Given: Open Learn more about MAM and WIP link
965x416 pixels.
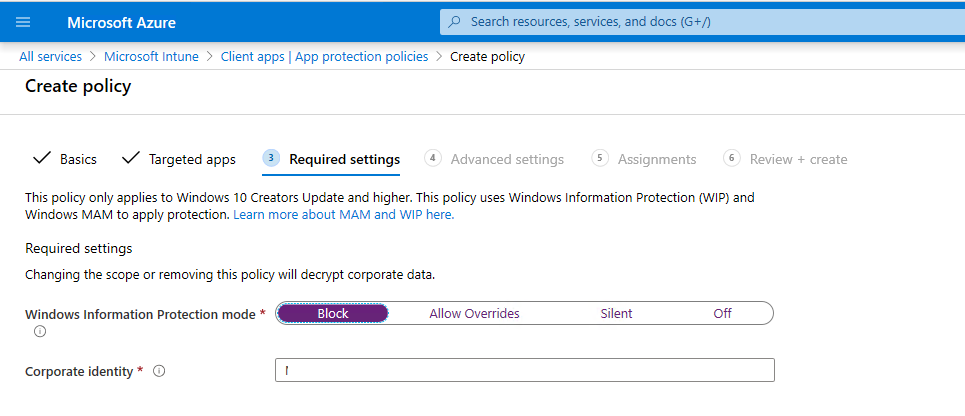Looking at the screenshot, I should (343, 214).
